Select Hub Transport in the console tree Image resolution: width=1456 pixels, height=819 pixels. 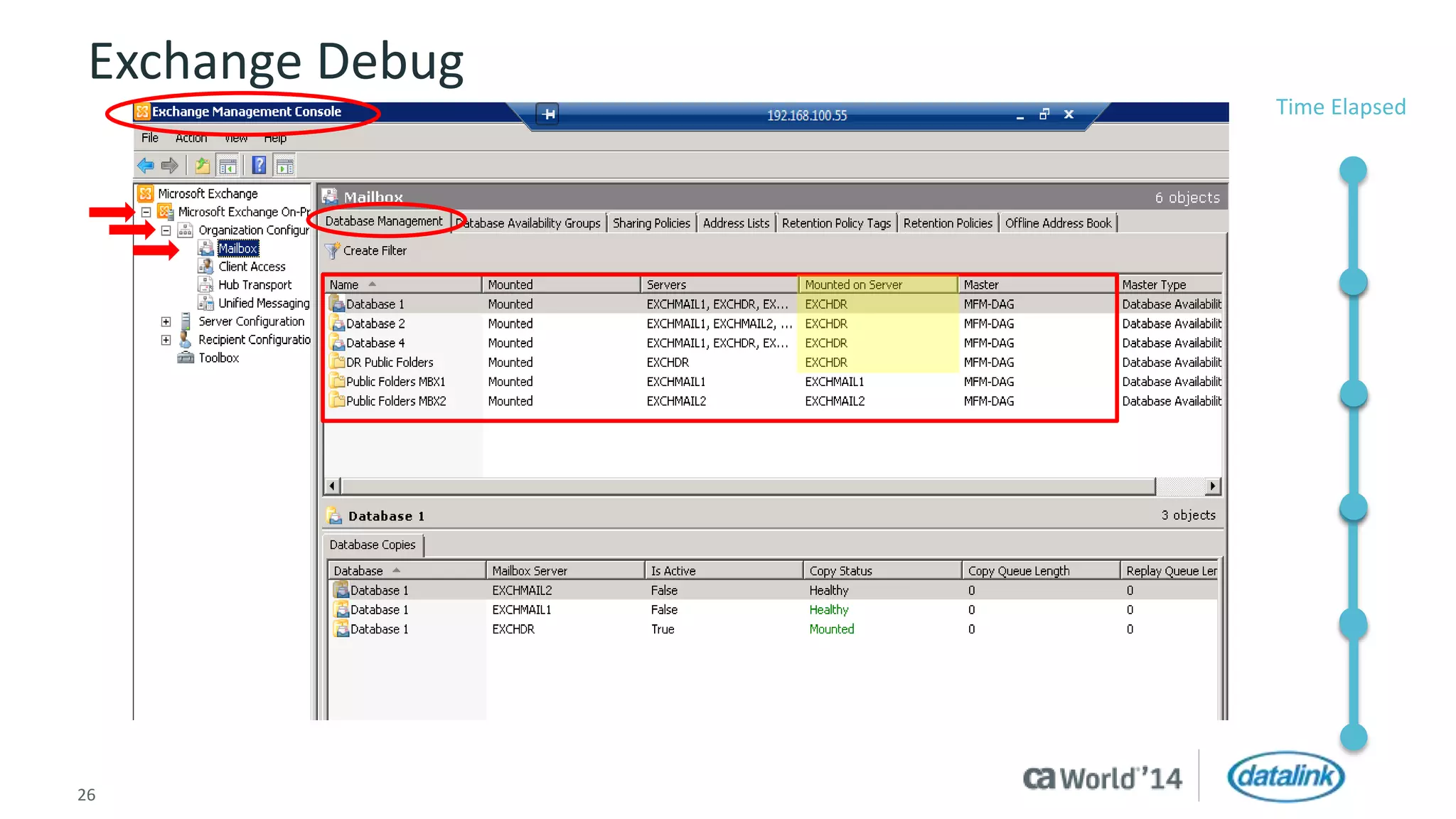[x=255, y=284]
